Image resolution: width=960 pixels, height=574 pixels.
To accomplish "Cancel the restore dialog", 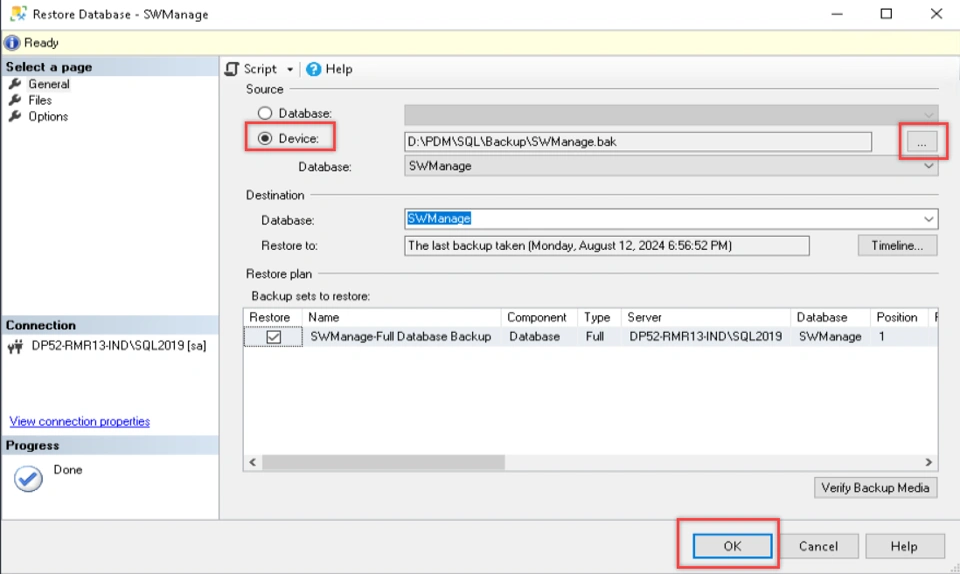I will tap(819, 546).
